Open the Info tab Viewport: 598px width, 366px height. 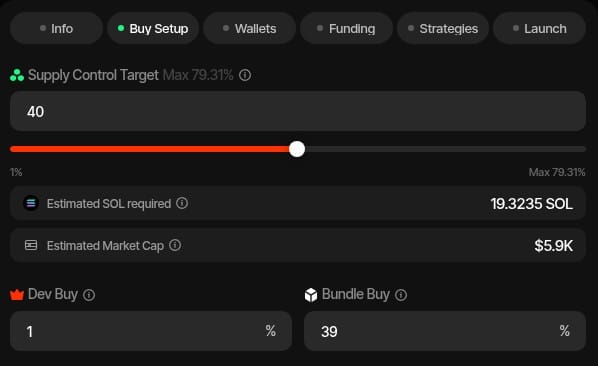pos(56,29)
